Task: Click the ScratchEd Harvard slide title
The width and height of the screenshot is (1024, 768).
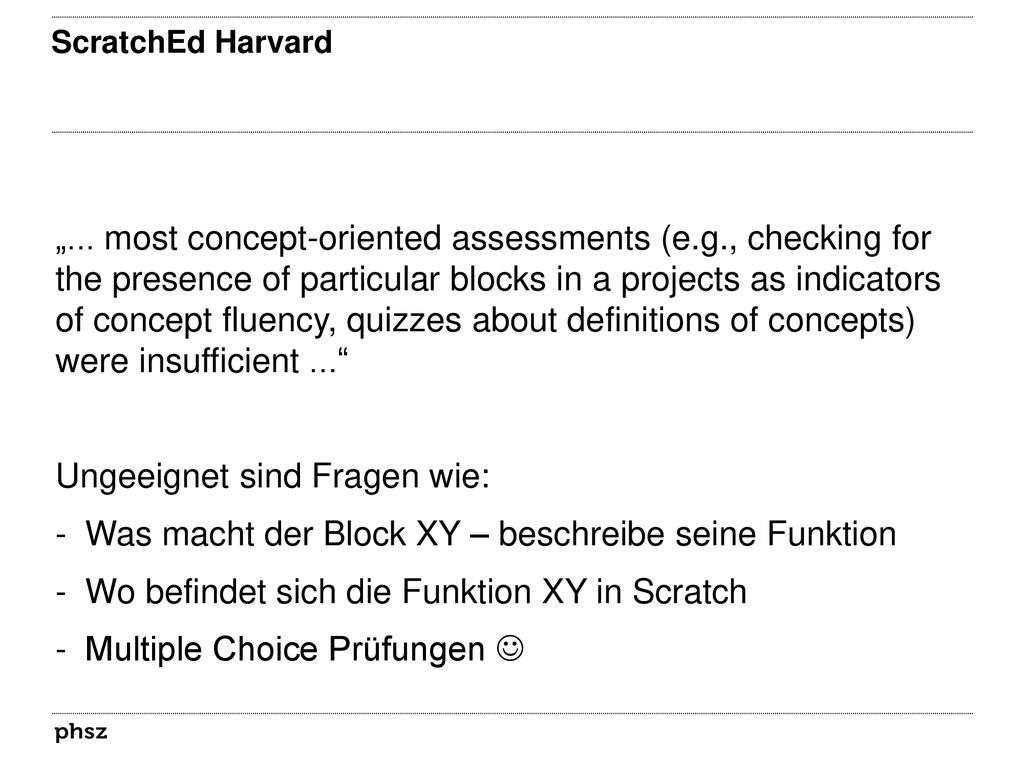Action: click(191, 42)
